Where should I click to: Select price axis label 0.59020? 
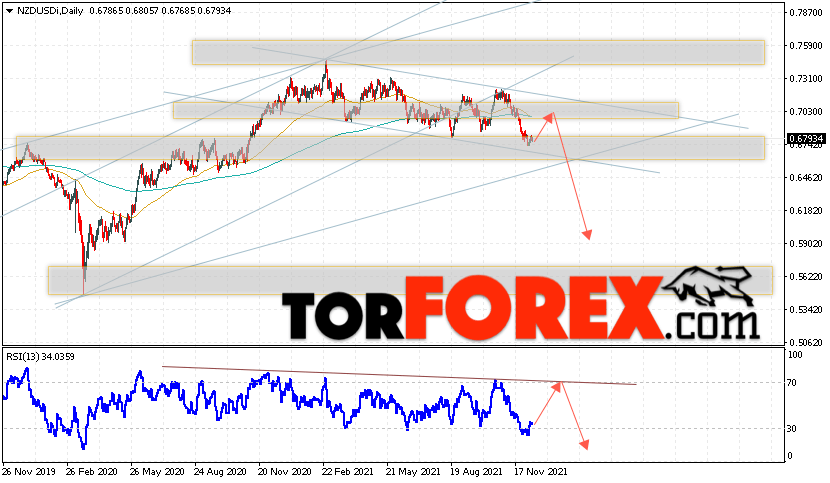806,244
